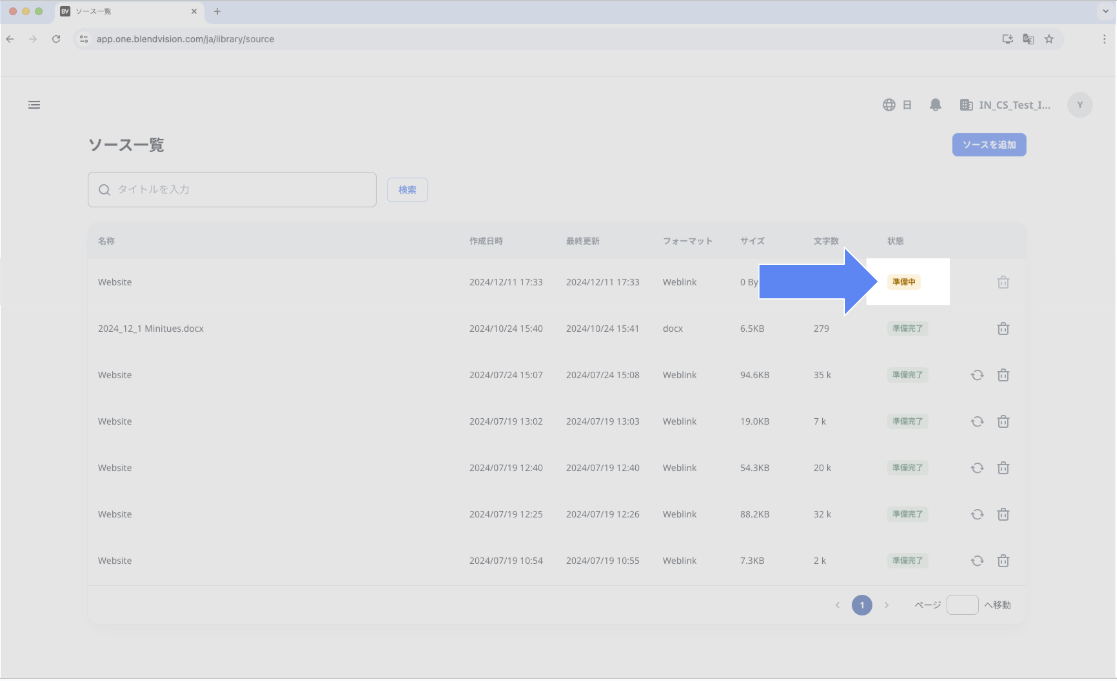Click 準備完了 badge of the docx row

pos(907,328)
